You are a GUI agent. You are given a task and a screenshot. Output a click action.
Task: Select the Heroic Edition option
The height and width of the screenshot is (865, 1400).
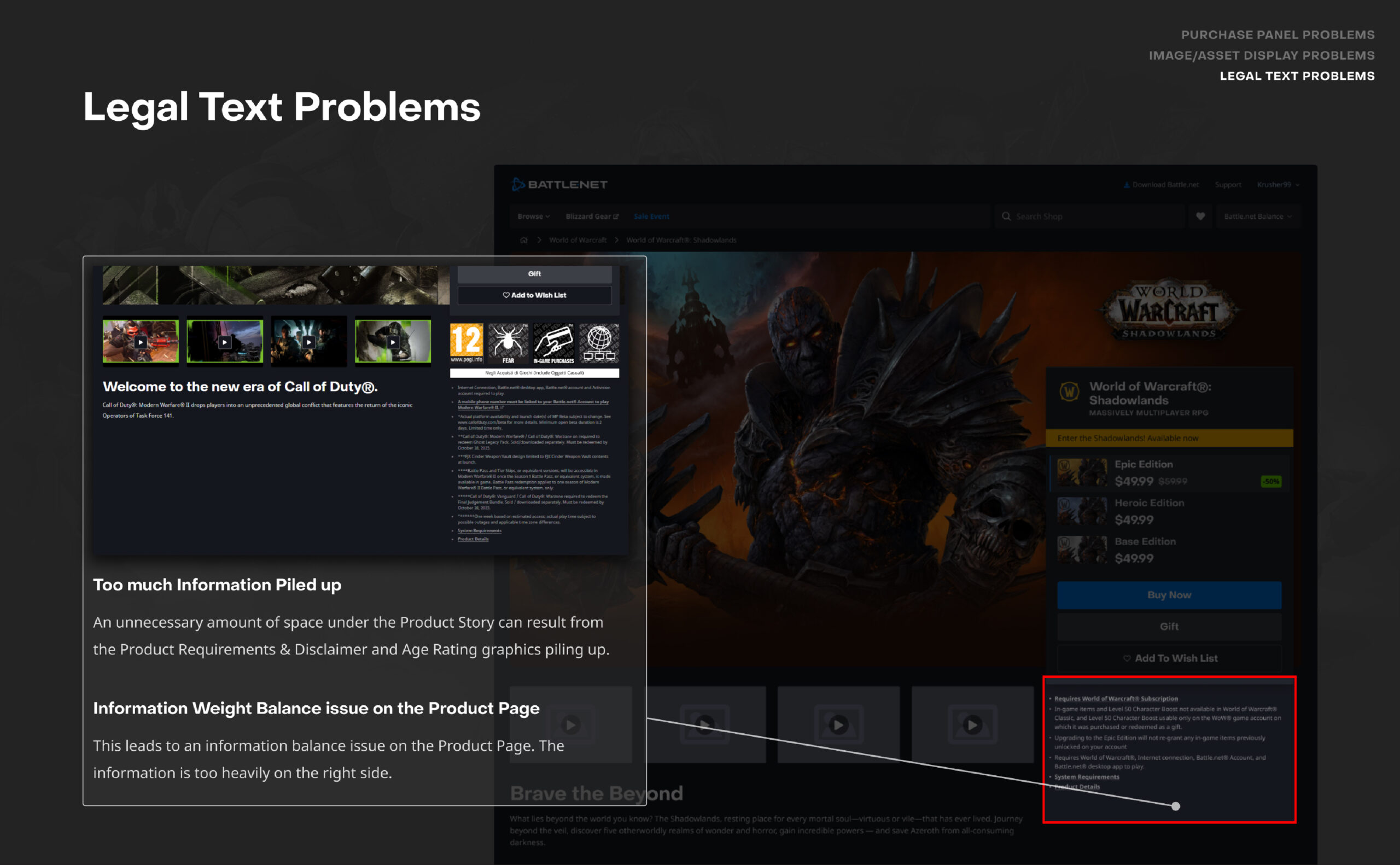tap(1169, 511)
